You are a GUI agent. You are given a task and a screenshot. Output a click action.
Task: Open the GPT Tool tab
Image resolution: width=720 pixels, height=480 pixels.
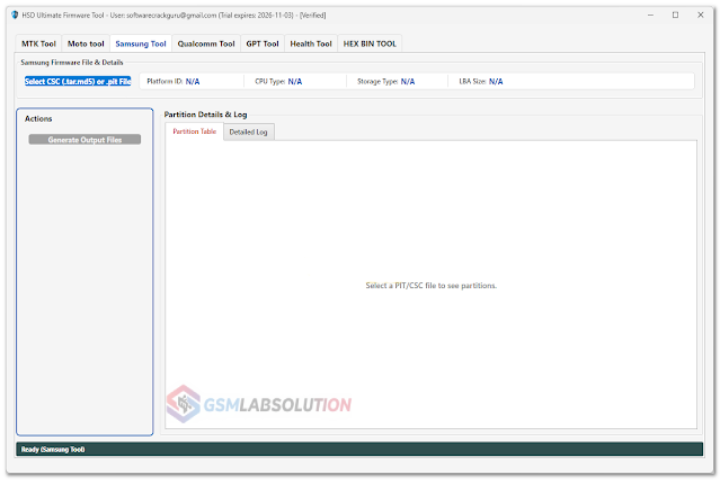pos(262,44)
